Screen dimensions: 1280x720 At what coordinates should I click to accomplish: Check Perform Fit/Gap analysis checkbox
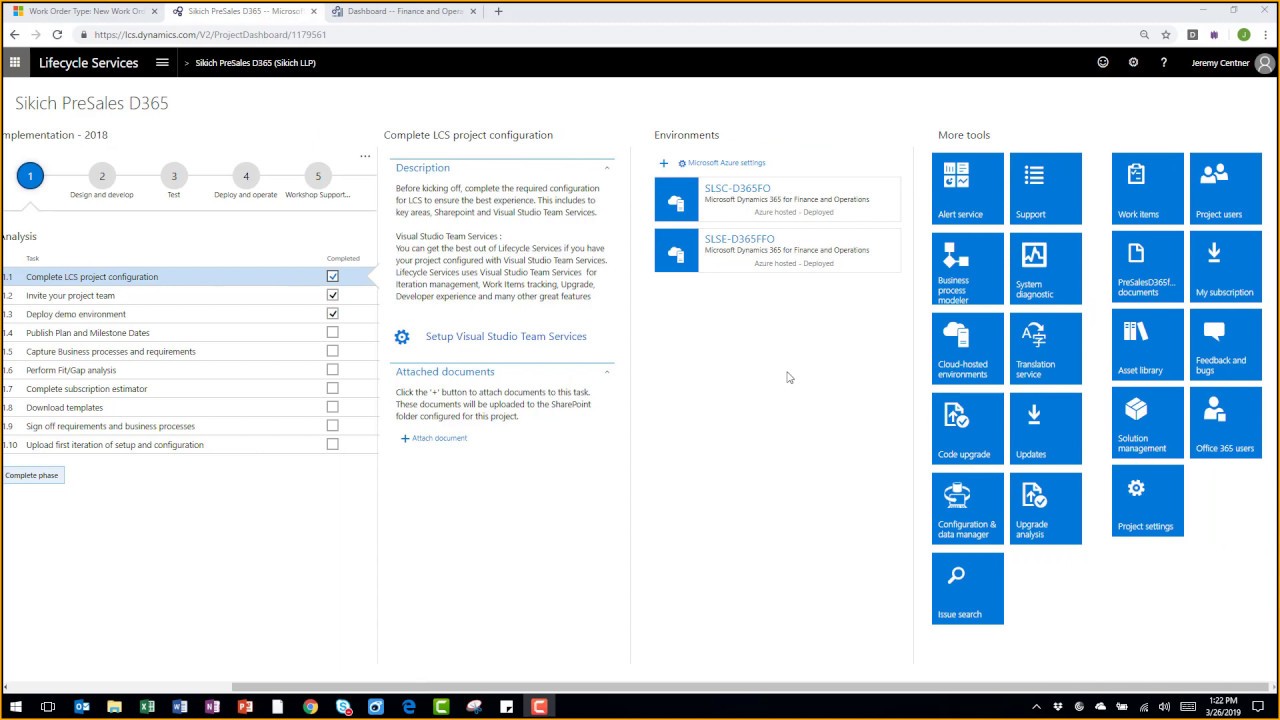tap(332, 369)
